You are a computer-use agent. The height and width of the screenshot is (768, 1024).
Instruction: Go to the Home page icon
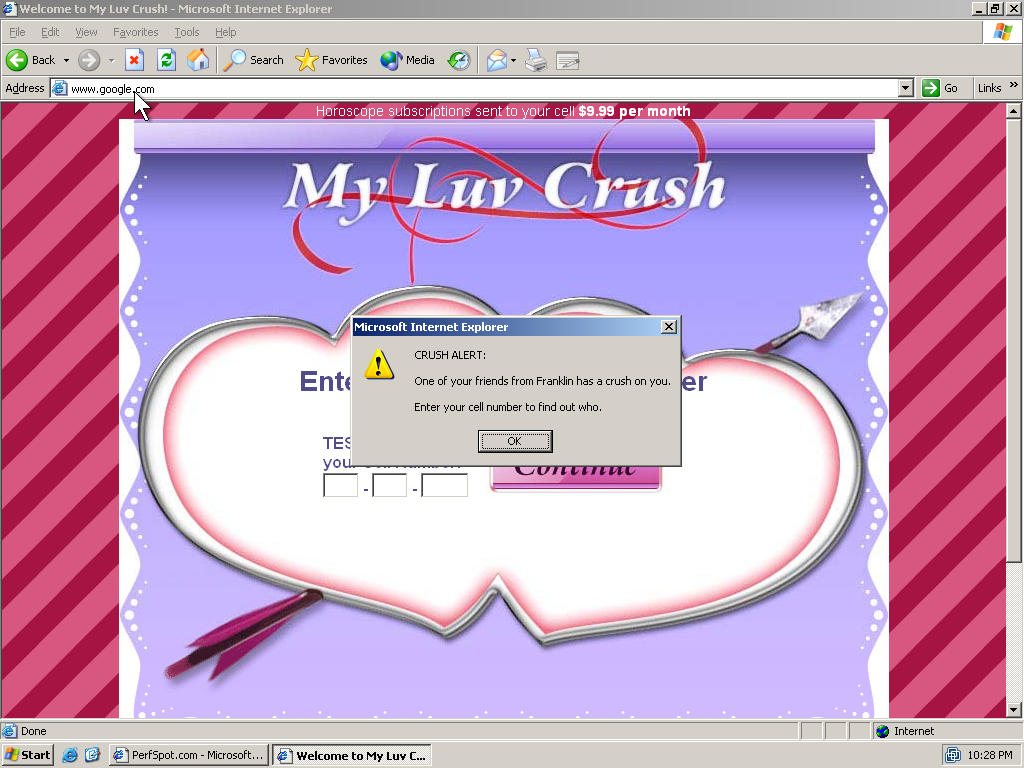click(198, 60)
